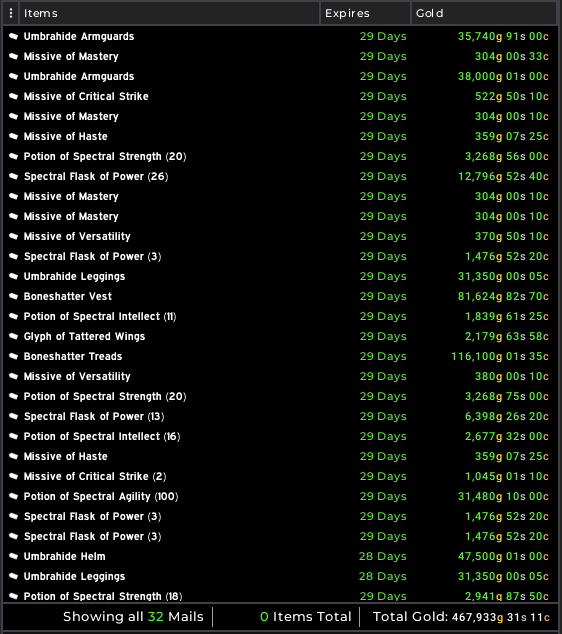Click mail icon for Umbrahide Armguards 38,000g row
This screenshot has height=634, width=562.
tap(13, 76)
